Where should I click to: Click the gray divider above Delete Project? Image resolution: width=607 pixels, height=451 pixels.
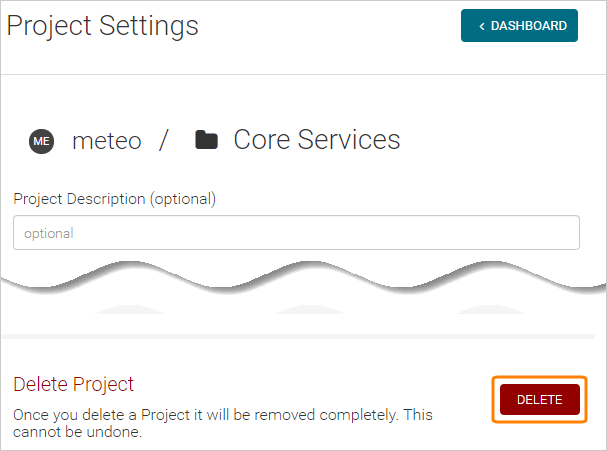click(x=300, y=336)
